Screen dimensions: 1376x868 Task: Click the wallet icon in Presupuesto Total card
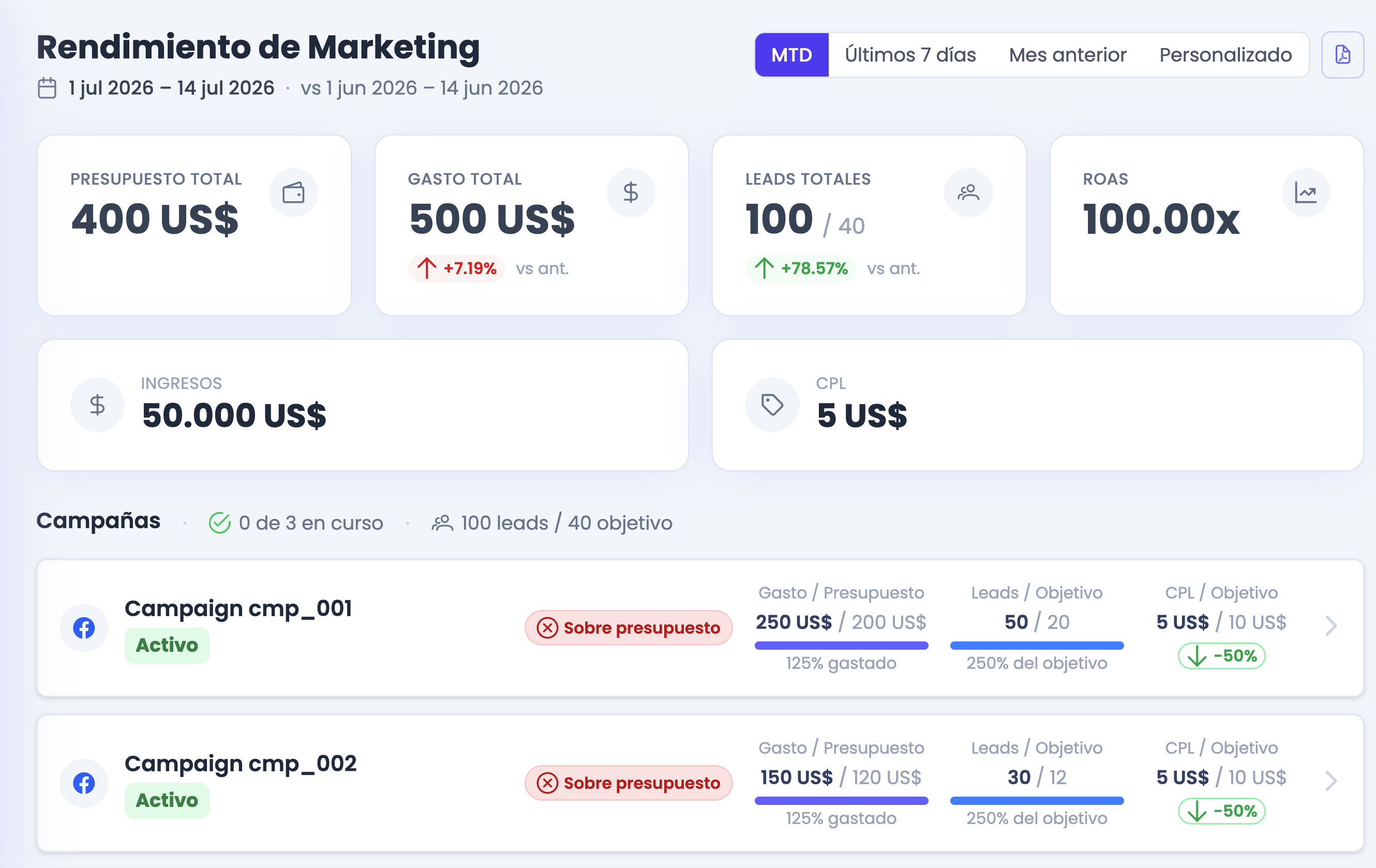pyautogui.click(x=293, y=192)
